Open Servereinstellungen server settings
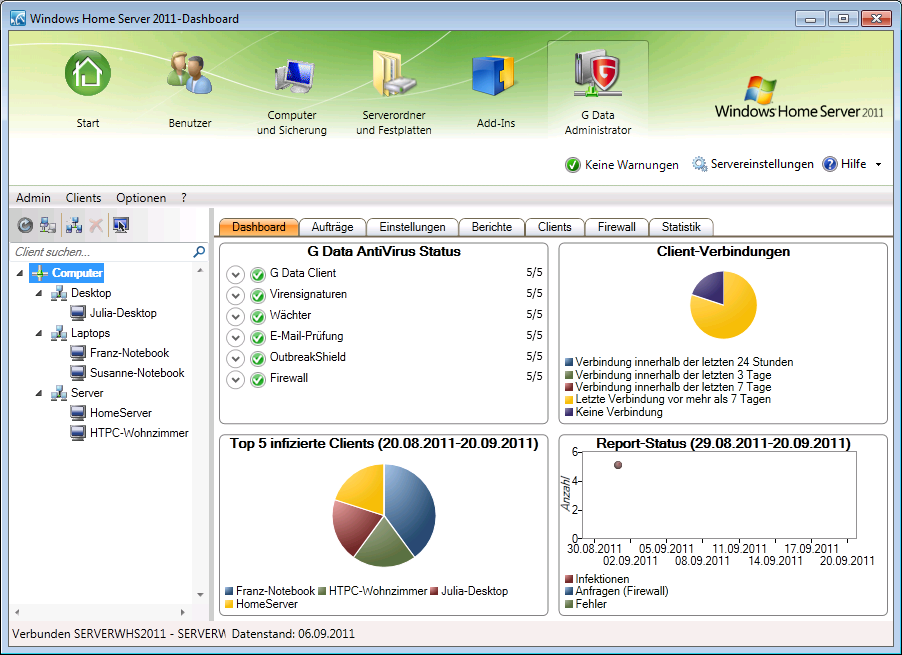This screenshot has width=902, height=655. tap(752, 164)
